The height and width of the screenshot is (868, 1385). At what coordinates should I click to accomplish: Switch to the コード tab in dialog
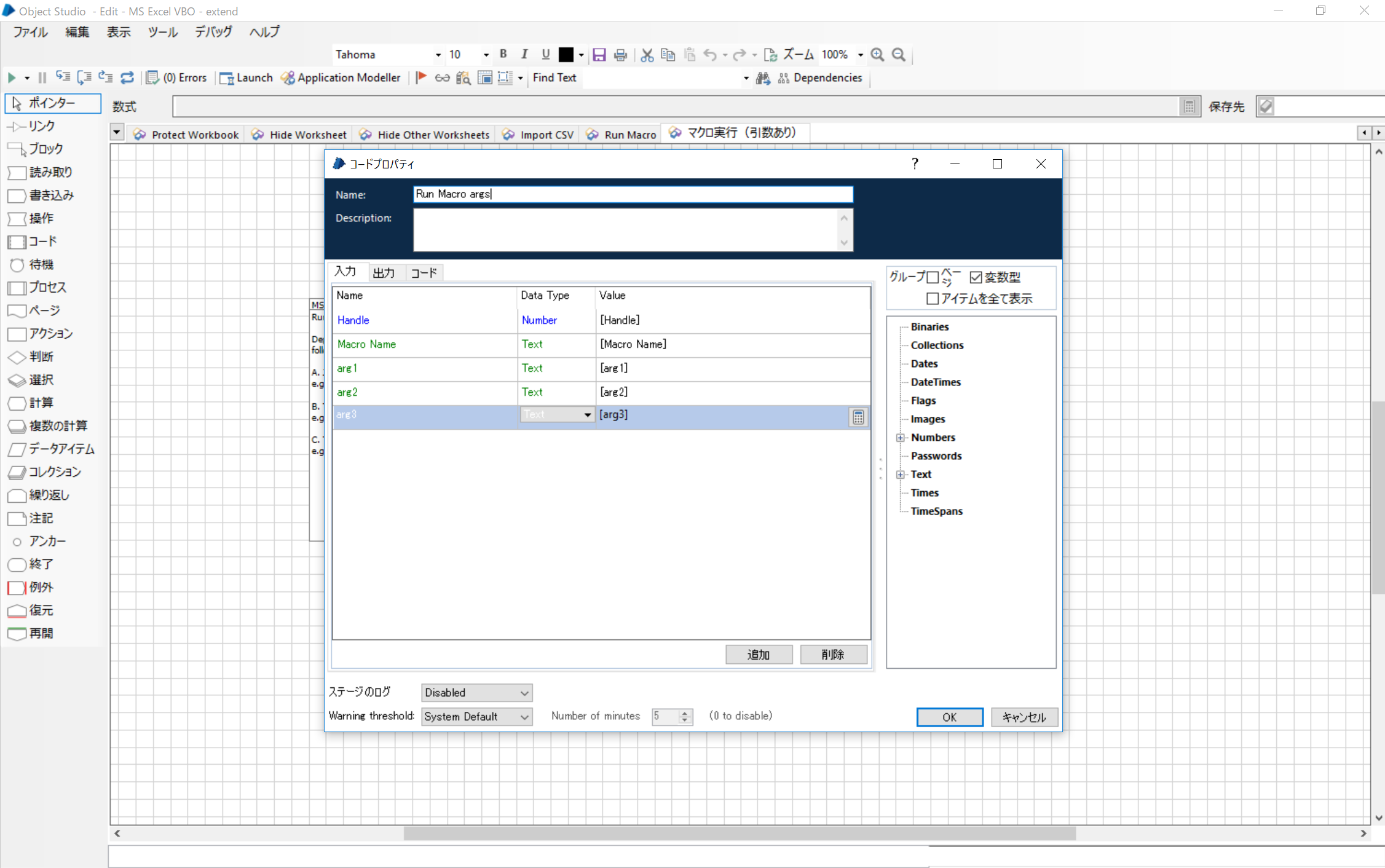(424, 273)
